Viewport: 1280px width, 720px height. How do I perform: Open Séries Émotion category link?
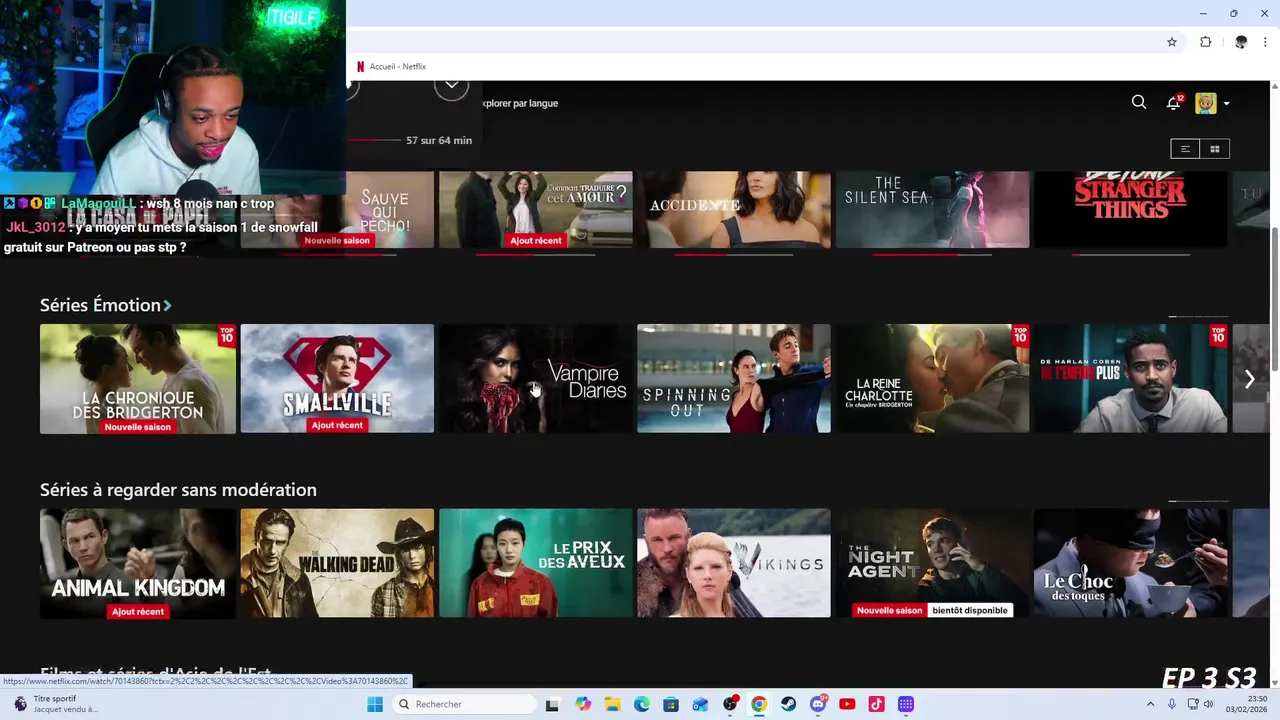point(105,305)
